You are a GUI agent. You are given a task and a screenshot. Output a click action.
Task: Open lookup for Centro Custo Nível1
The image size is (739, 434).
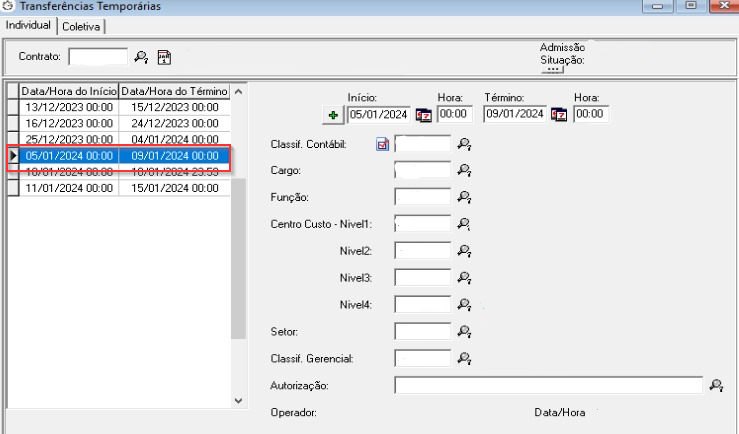(x=463, y=224)
